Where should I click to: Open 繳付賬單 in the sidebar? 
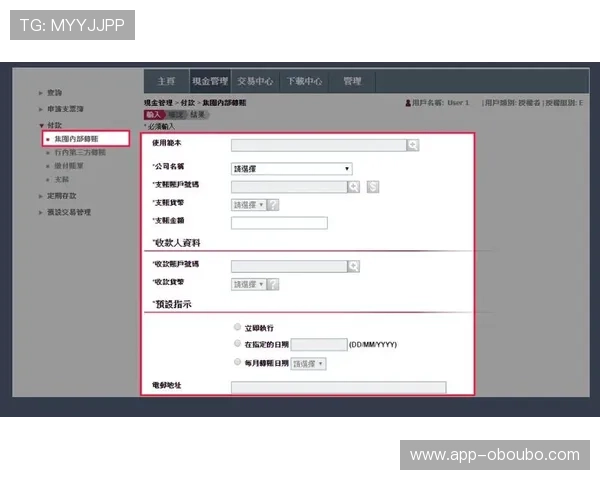[68, 166]
